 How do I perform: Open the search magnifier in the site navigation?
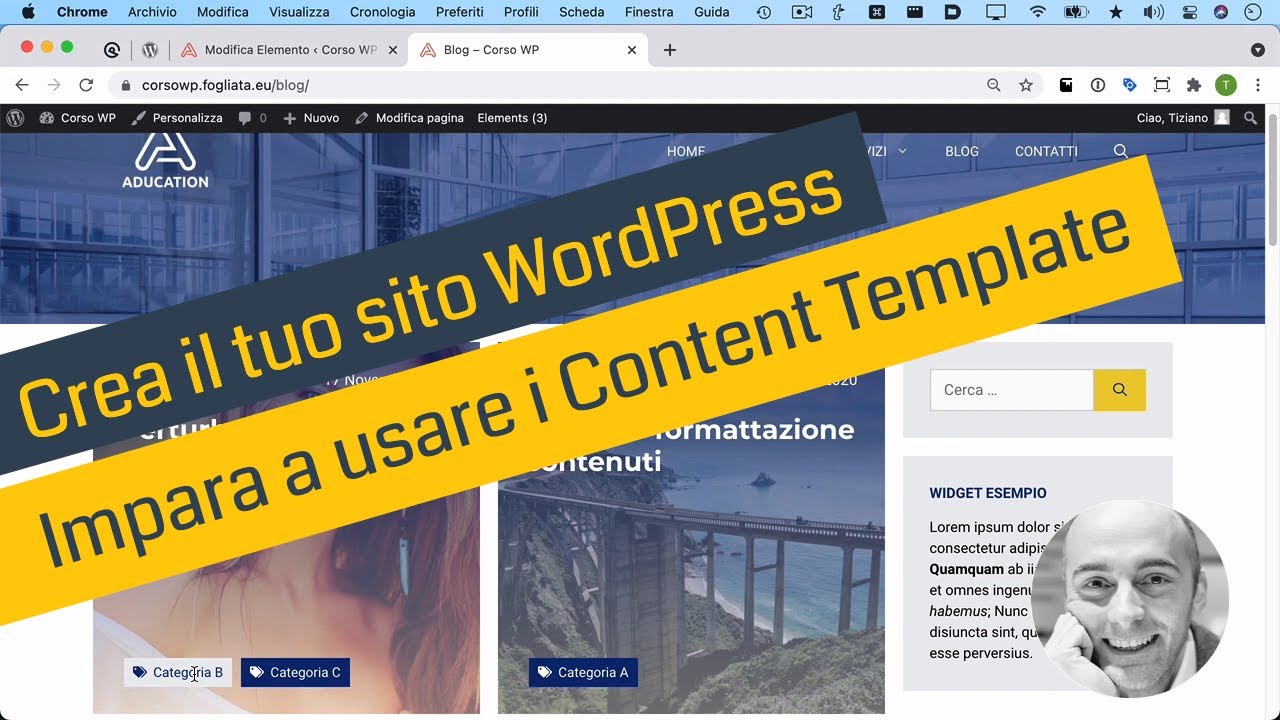[1120, 151]
